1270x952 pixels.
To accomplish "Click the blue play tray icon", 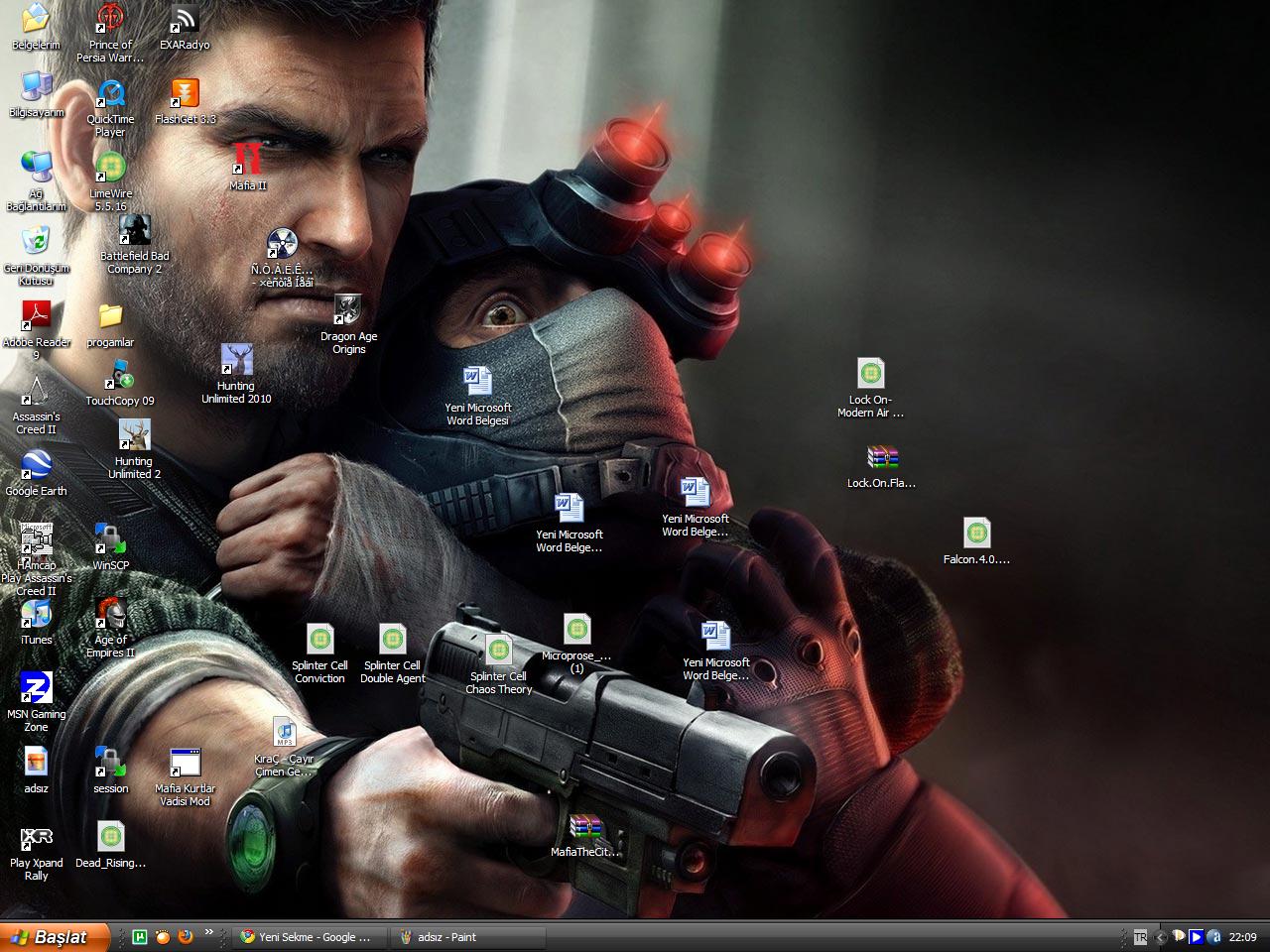I will pyautogui.click(x=1197, y=937).
